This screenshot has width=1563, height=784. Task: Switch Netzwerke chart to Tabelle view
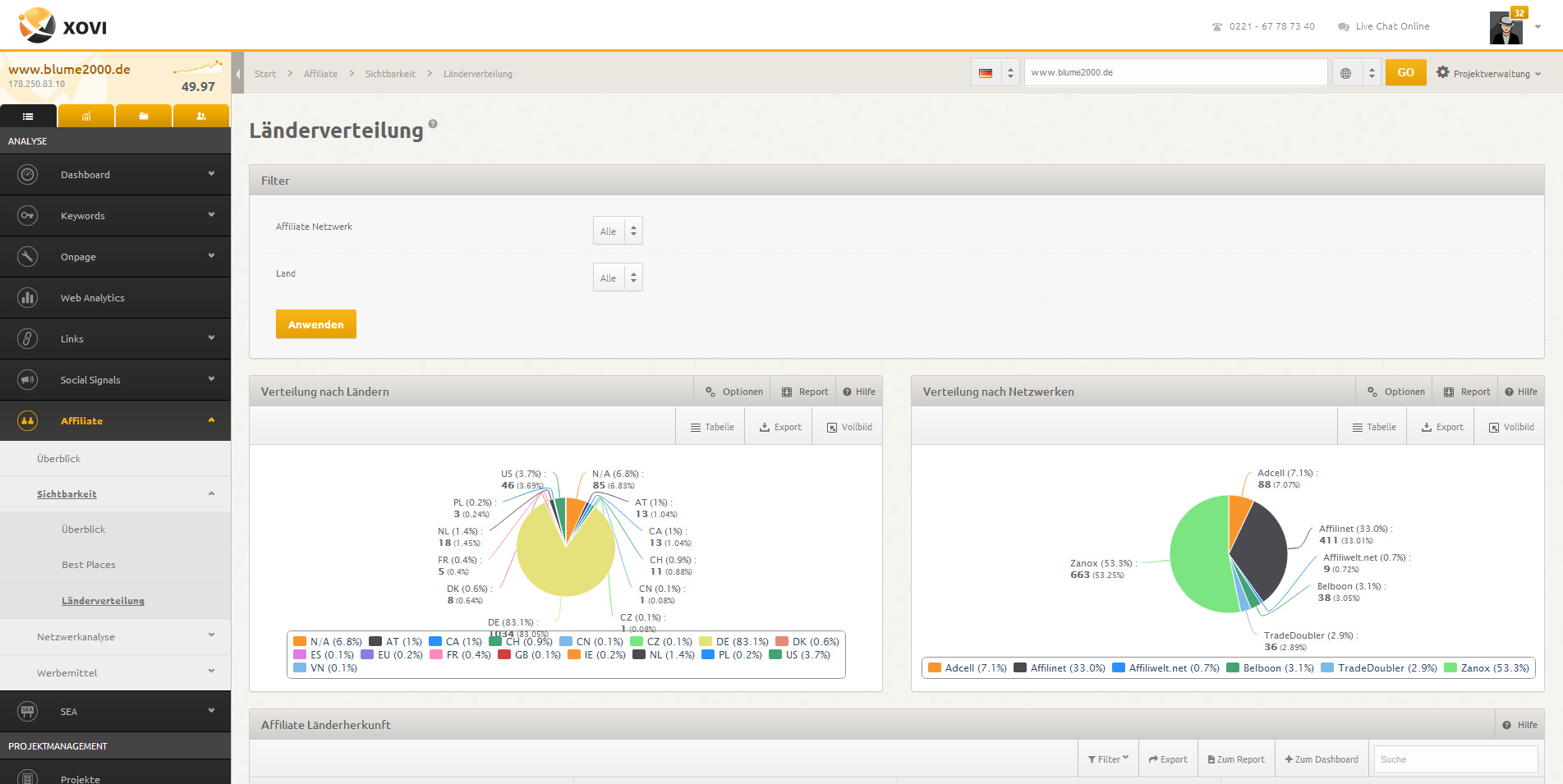(x=1373, y=427)
